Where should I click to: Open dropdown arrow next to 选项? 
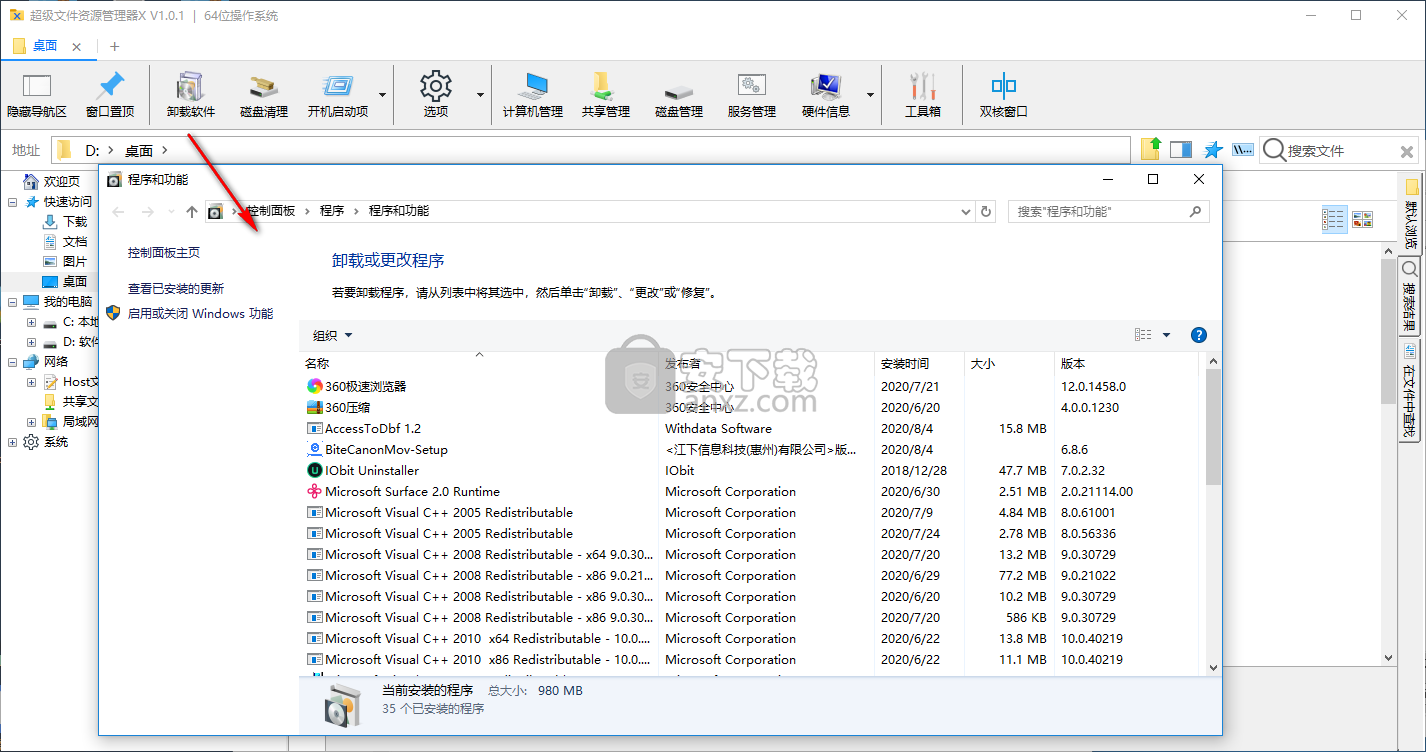pos(480,95)
